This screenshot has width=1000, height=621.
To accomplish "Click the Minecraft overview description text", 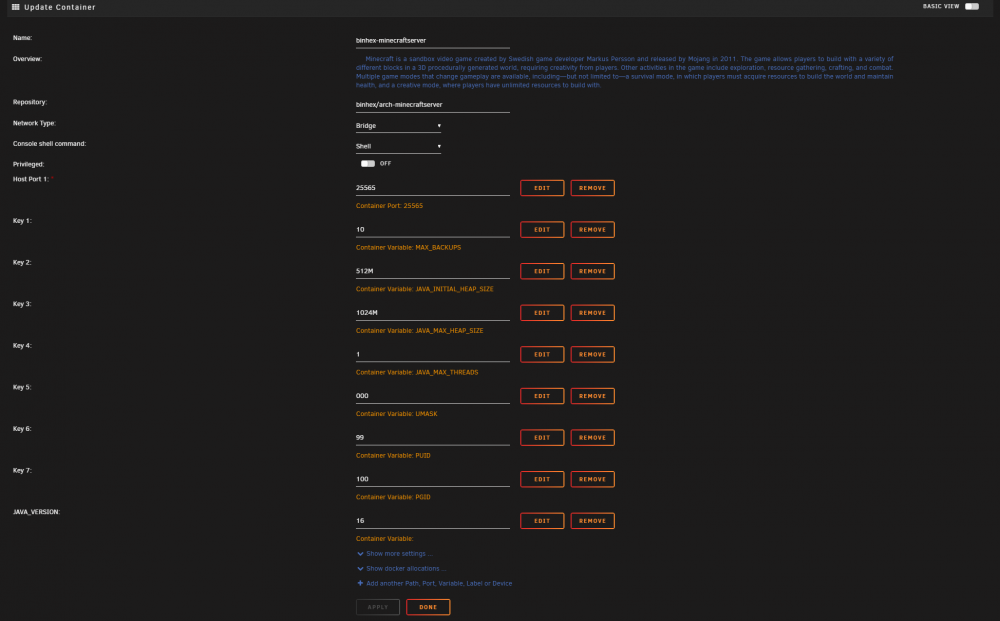I will coord(624,71).
